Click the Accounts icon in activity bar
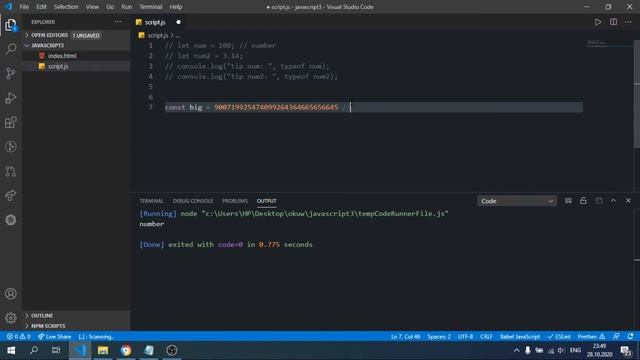The width and height of the screenshot is (640, 360). coord(11,293)
